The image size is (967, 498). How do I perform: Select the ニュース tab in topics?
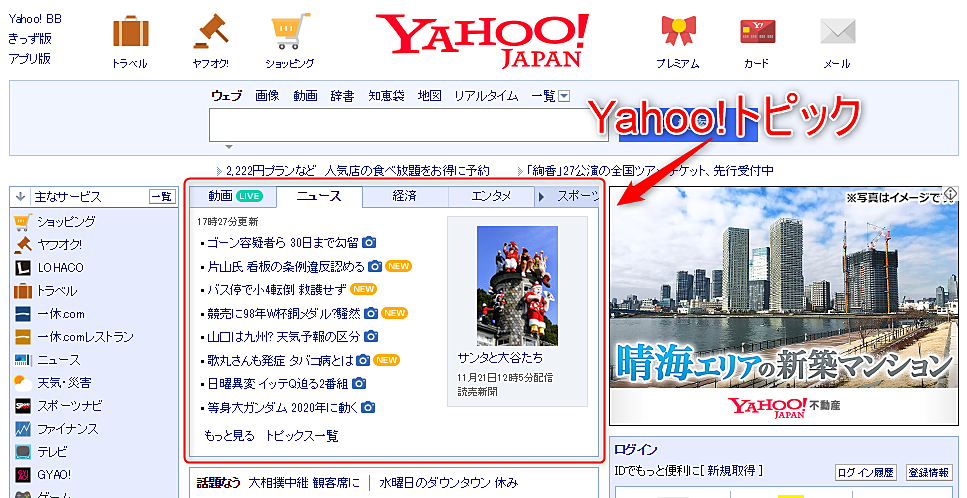319,197
